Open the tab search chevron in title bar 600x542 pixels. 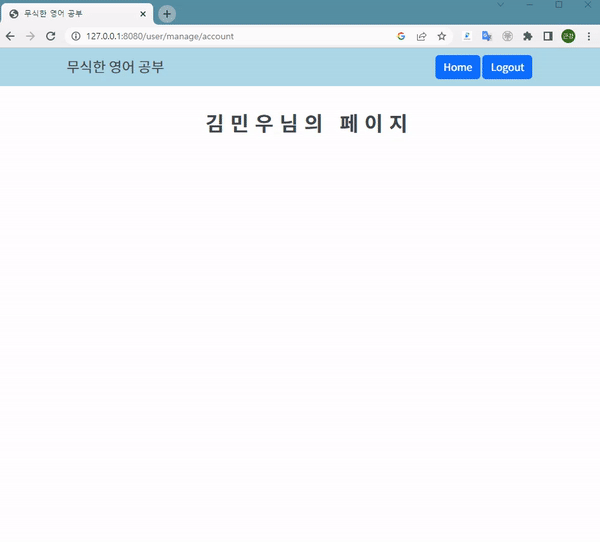click(x=500, y=5)
